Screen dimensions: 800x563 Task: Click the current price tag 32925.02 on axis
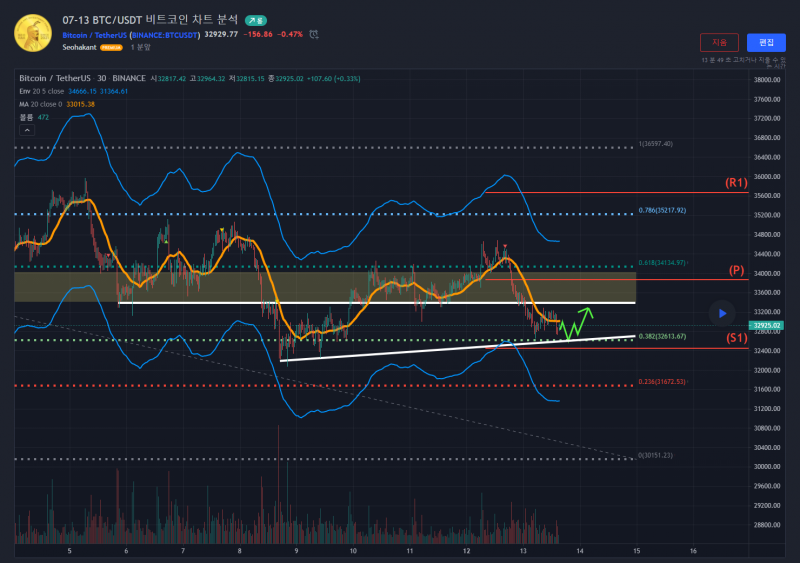pos(766,326)
